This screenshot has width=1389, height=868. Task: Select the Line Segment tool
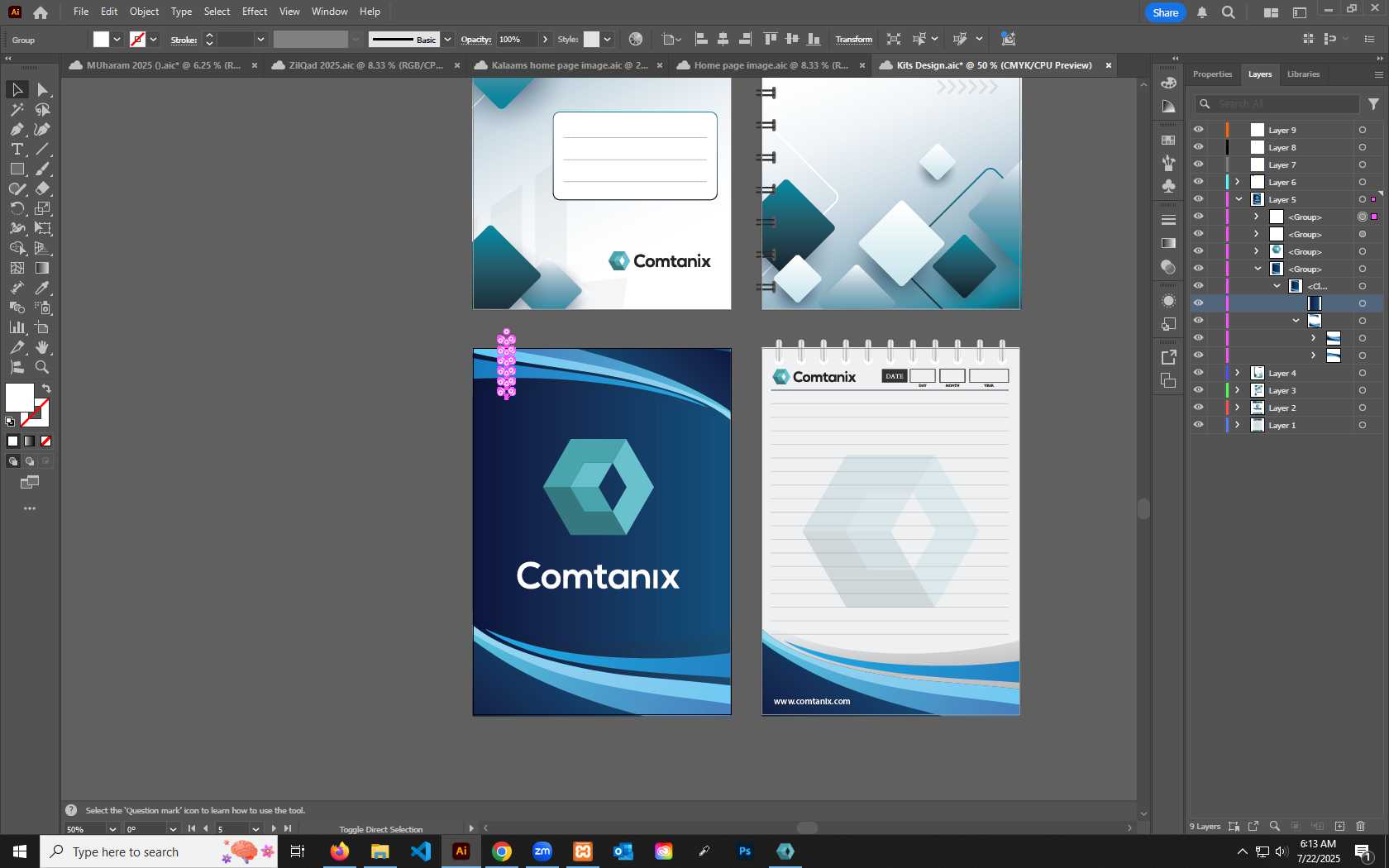(43, 149)
